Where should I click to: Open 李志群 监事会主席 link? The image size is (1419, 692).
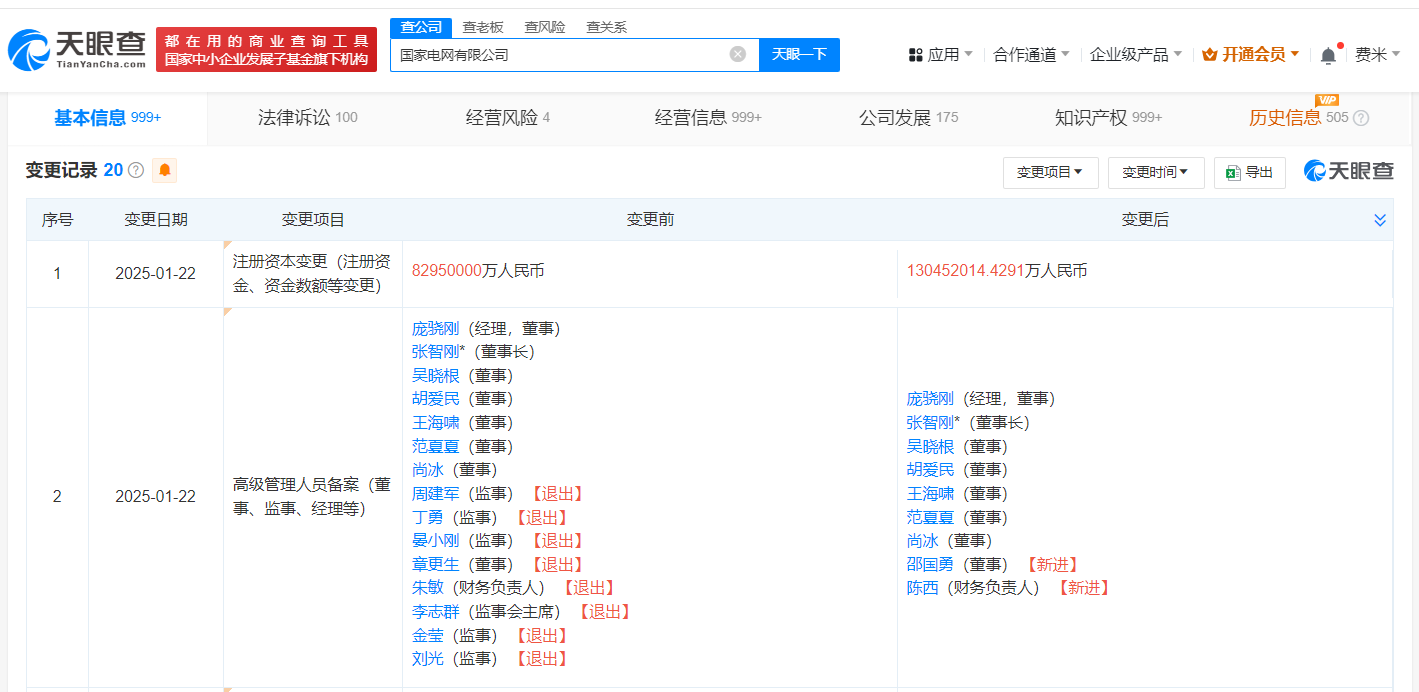click(436, 611)
